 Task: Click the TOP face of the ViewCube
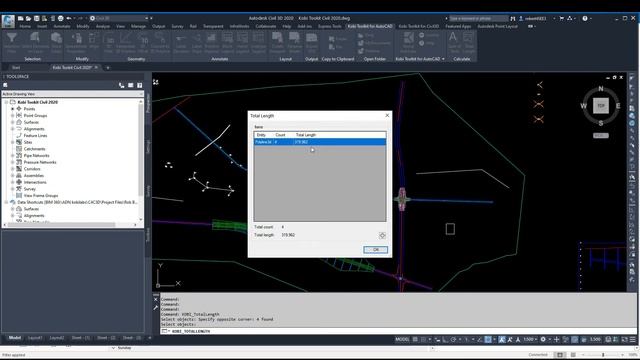pyautogui.click(x=600, y=106)
